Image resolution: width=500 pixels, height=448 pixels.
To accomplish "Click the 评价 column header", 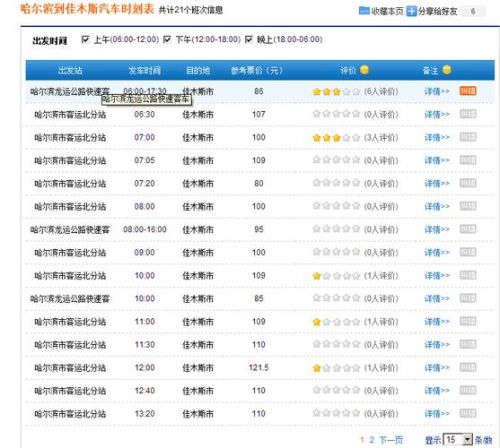I will (x=348, y=70).
